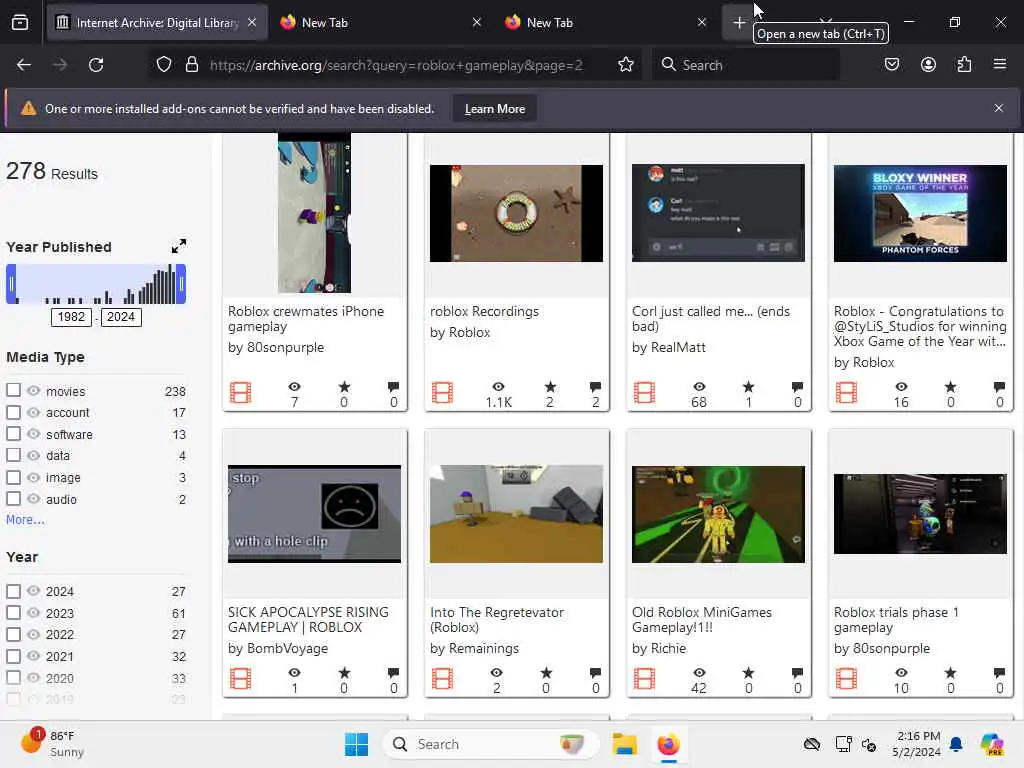Reload the archive.org search page
This screenshot has height=768, width=1024.
pos(96,65)
